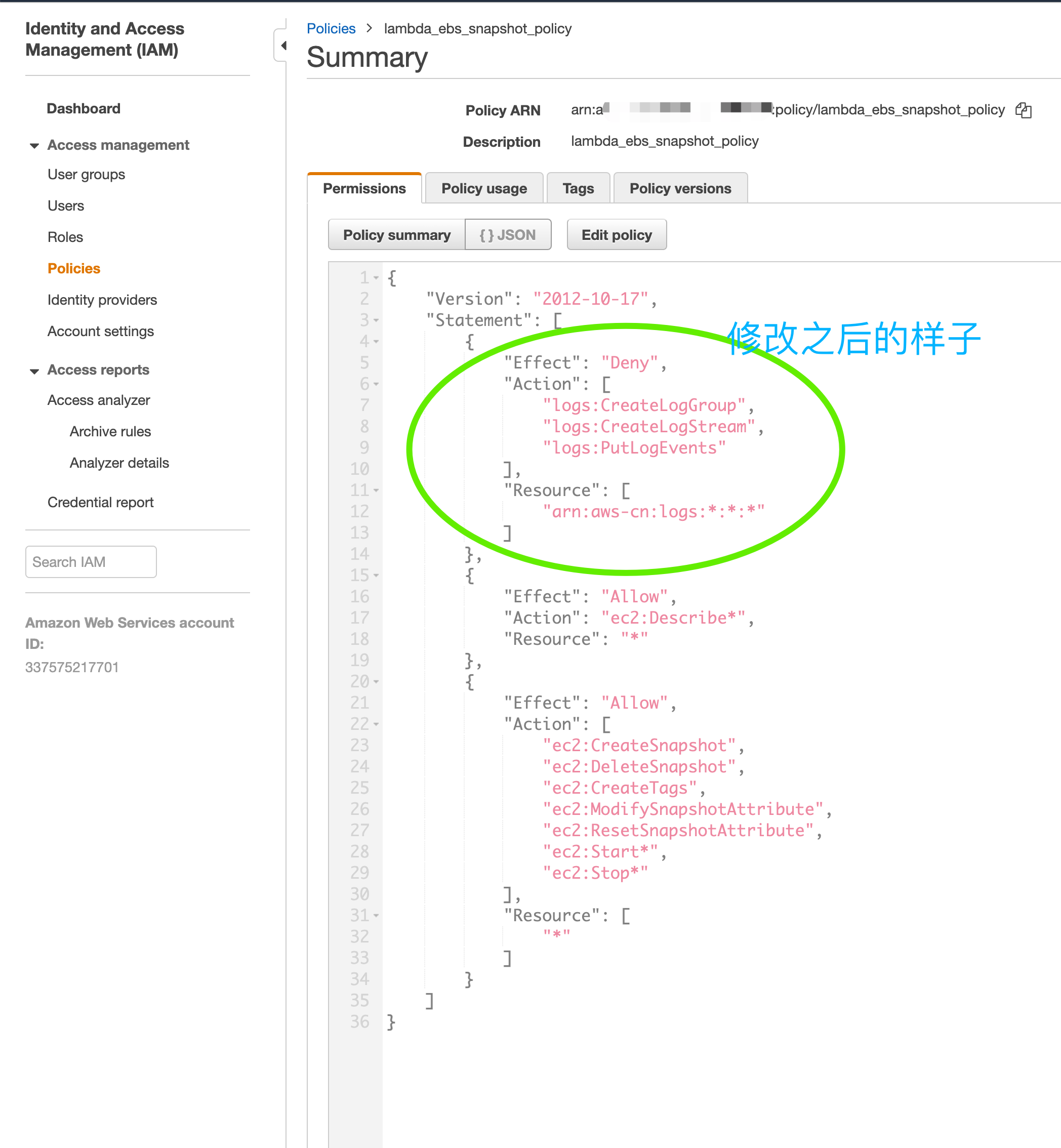Open Account settings
Viewport: 1061px width, 1148px height.
click(x=100, y=332)
